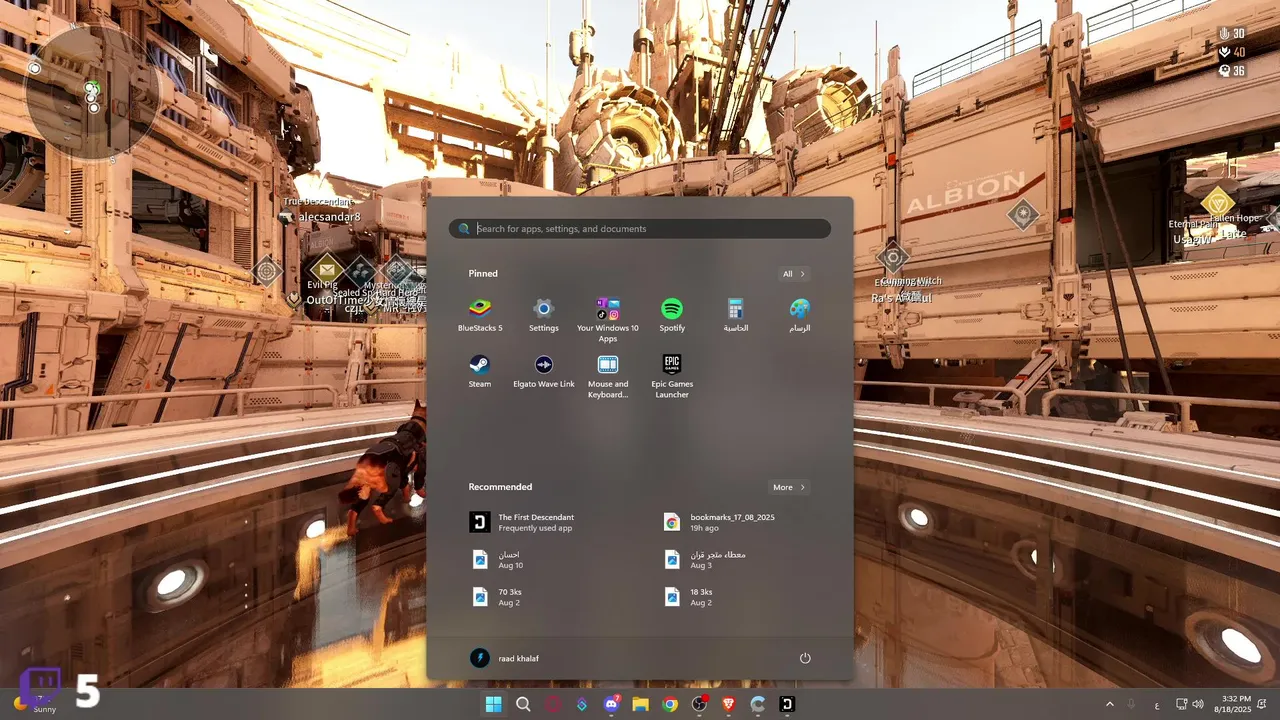Open the blue diamond app on taskbar
Viewport: 1280px width, 720px height.
582,704
